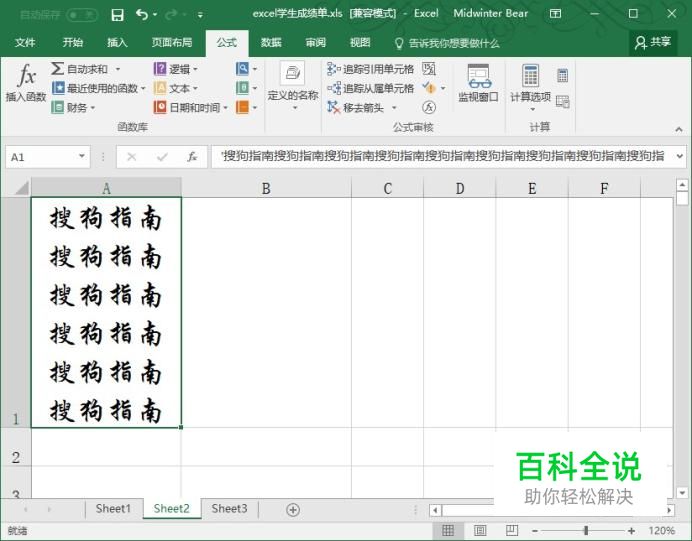Click the 120% zoom level
This screenshot has height=541, width=692.
click(x=661, y=530)
